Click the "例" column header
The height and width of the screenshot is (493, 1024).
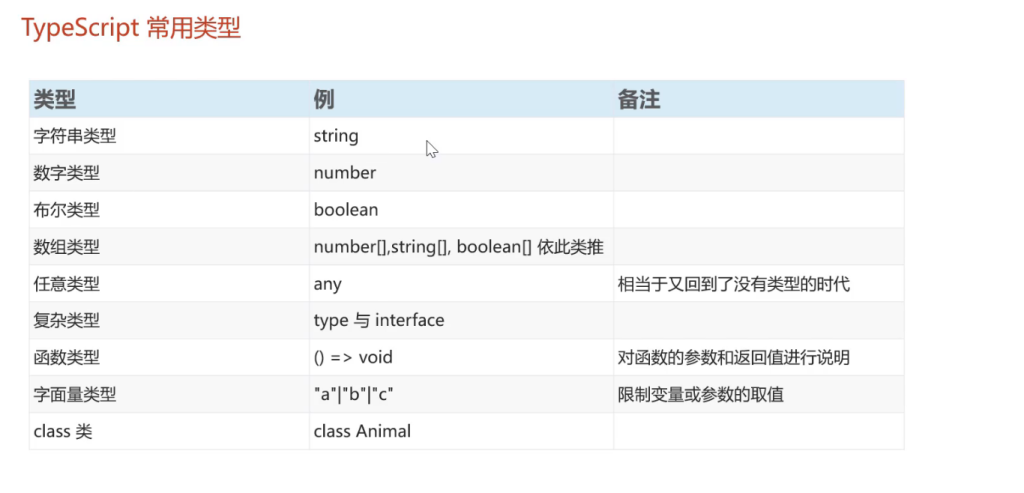323,100
